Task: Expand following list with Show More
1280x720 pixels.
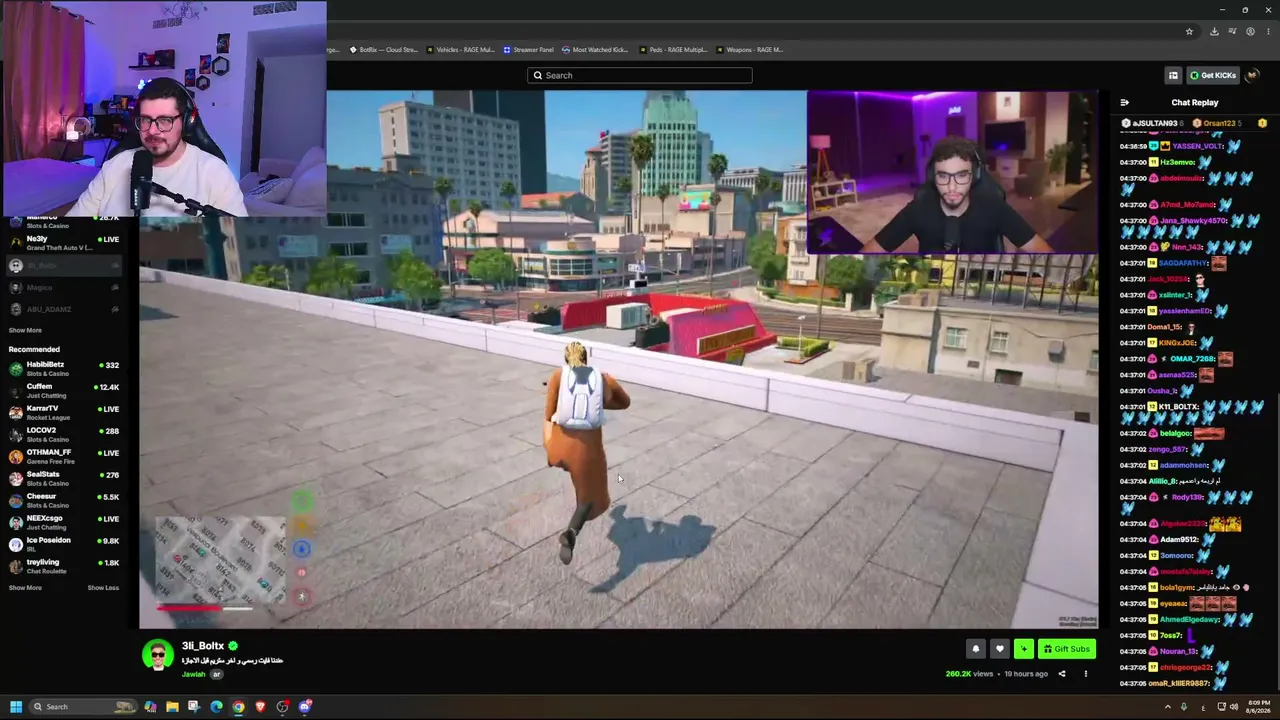Action: 25,330
